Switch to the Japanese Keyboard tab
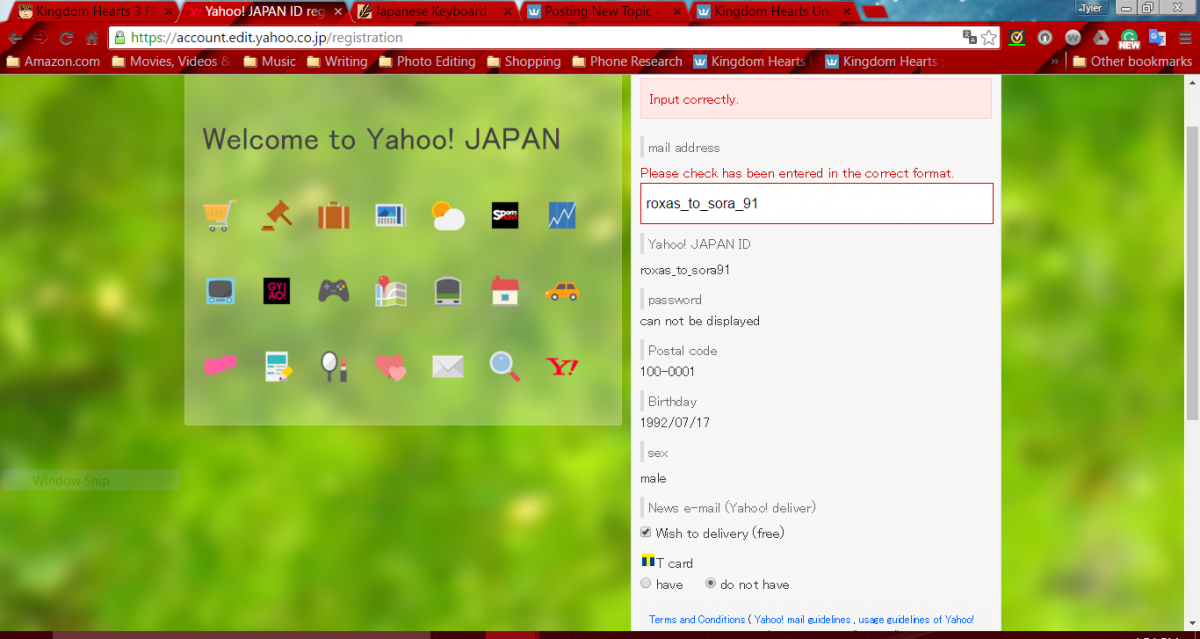Screen dimensions: 1200x639 430,12
